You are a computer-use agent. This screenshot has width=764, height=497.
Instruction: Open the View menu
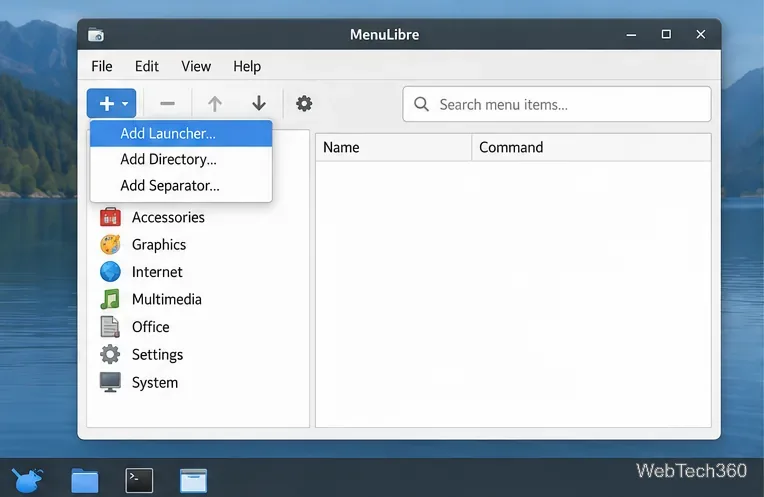pyautogui.click(x=196, y=66)
